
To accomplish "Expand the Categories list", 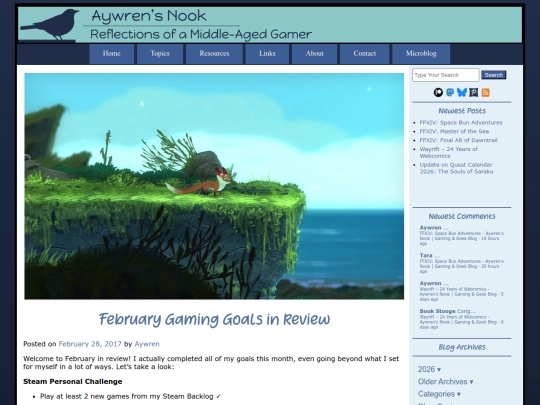I will pos(439,394).
